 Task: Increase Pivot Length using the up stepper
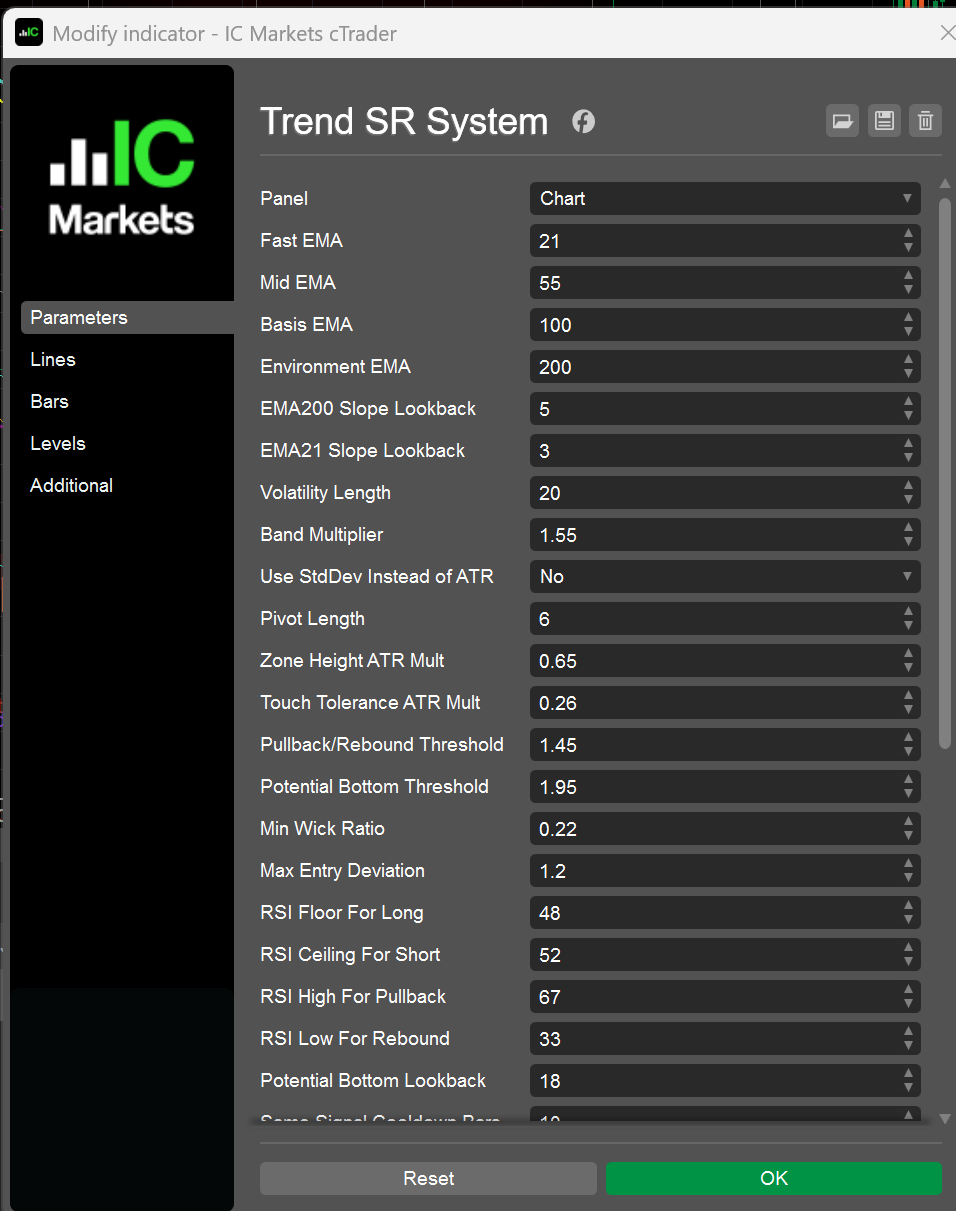click(908, 612)
